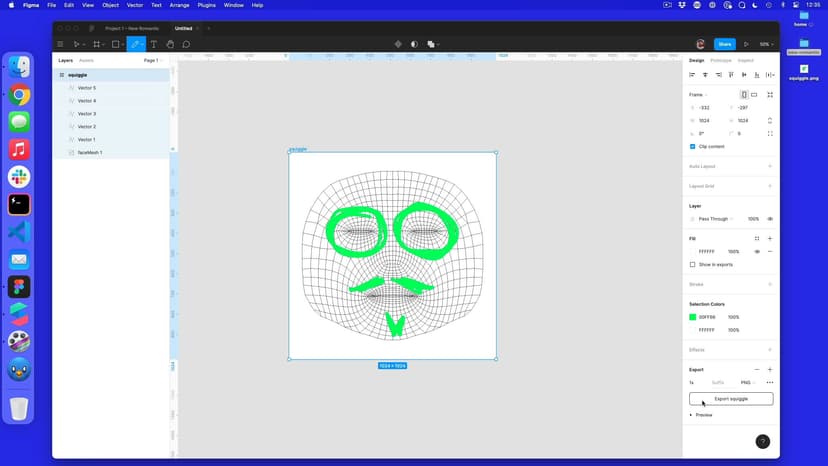The width and height of the screenshot is (828, 466).
Task: Click the Present play icon
Action: (746, 44)
